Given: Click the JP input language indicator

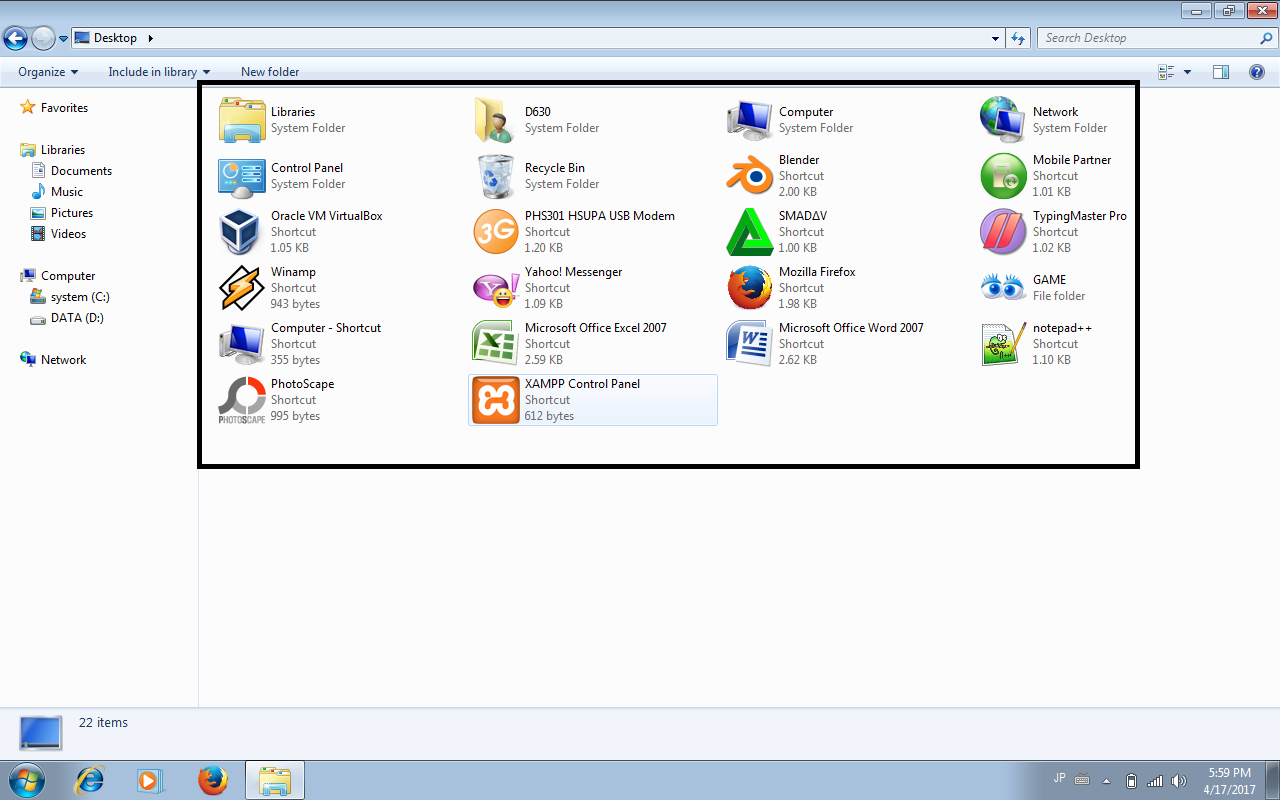Looking at the screenshot, I should pos(1059,778).
